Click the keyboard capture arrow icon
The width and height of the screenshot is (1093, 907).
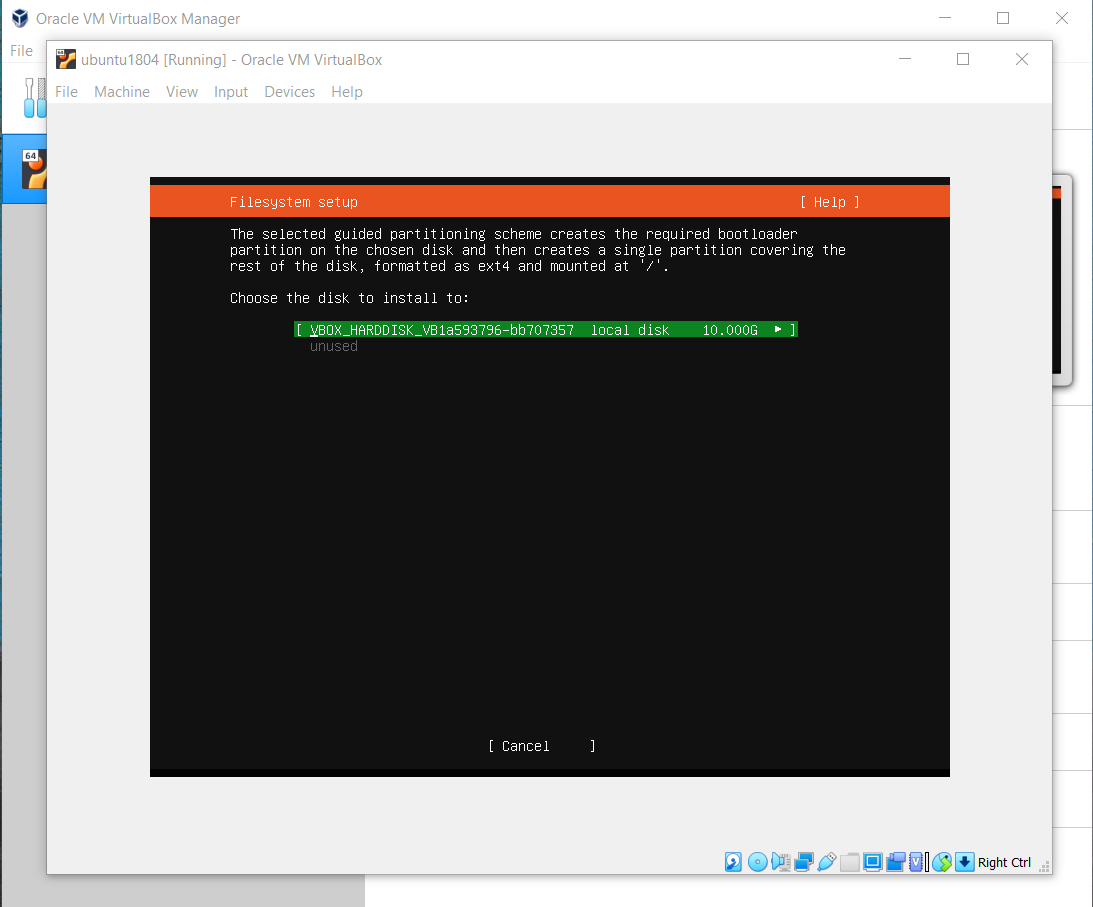(x=964, y=862)
